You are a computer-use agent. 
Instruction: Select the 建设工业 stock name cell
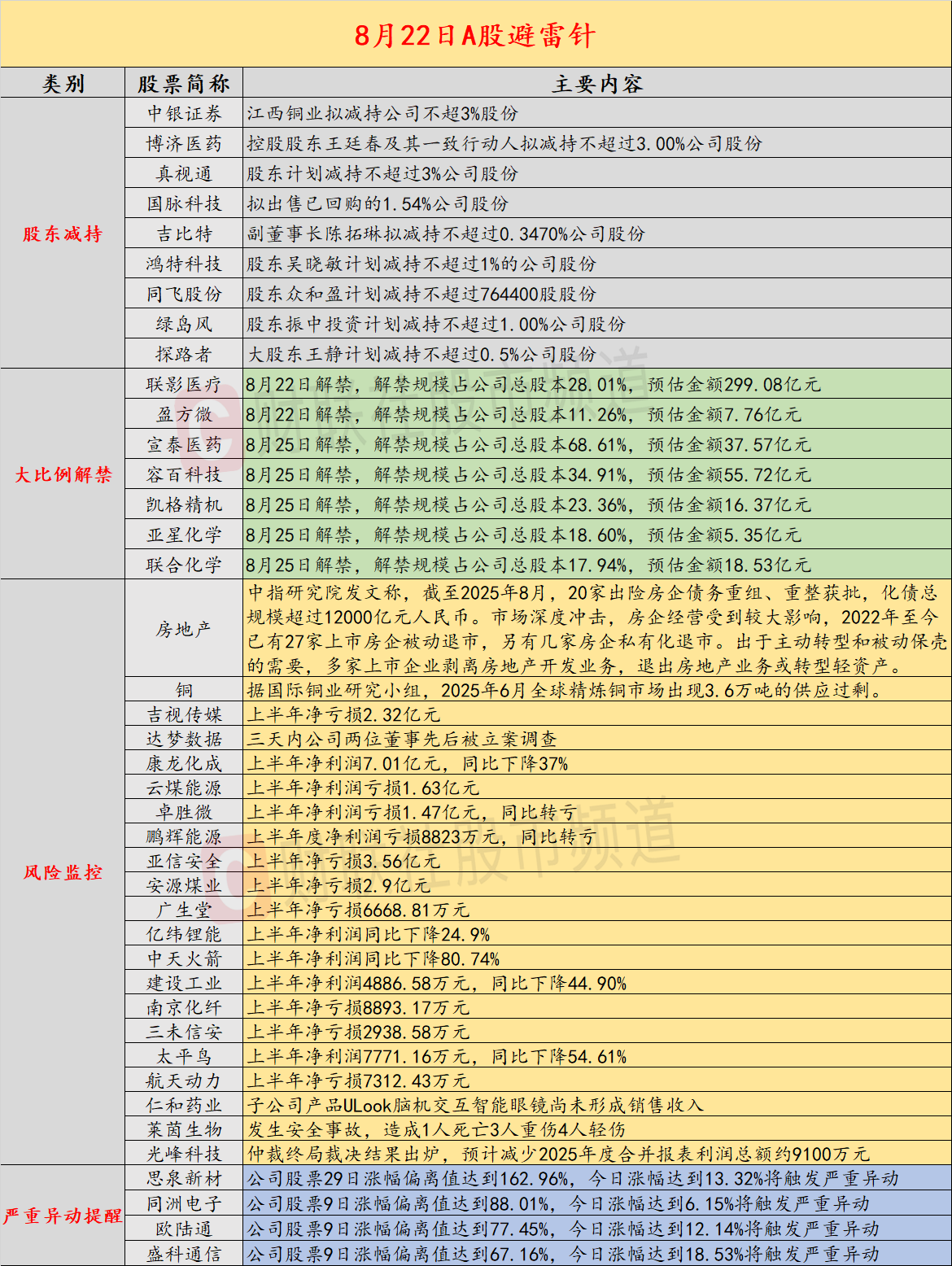(x=184, y=983)
